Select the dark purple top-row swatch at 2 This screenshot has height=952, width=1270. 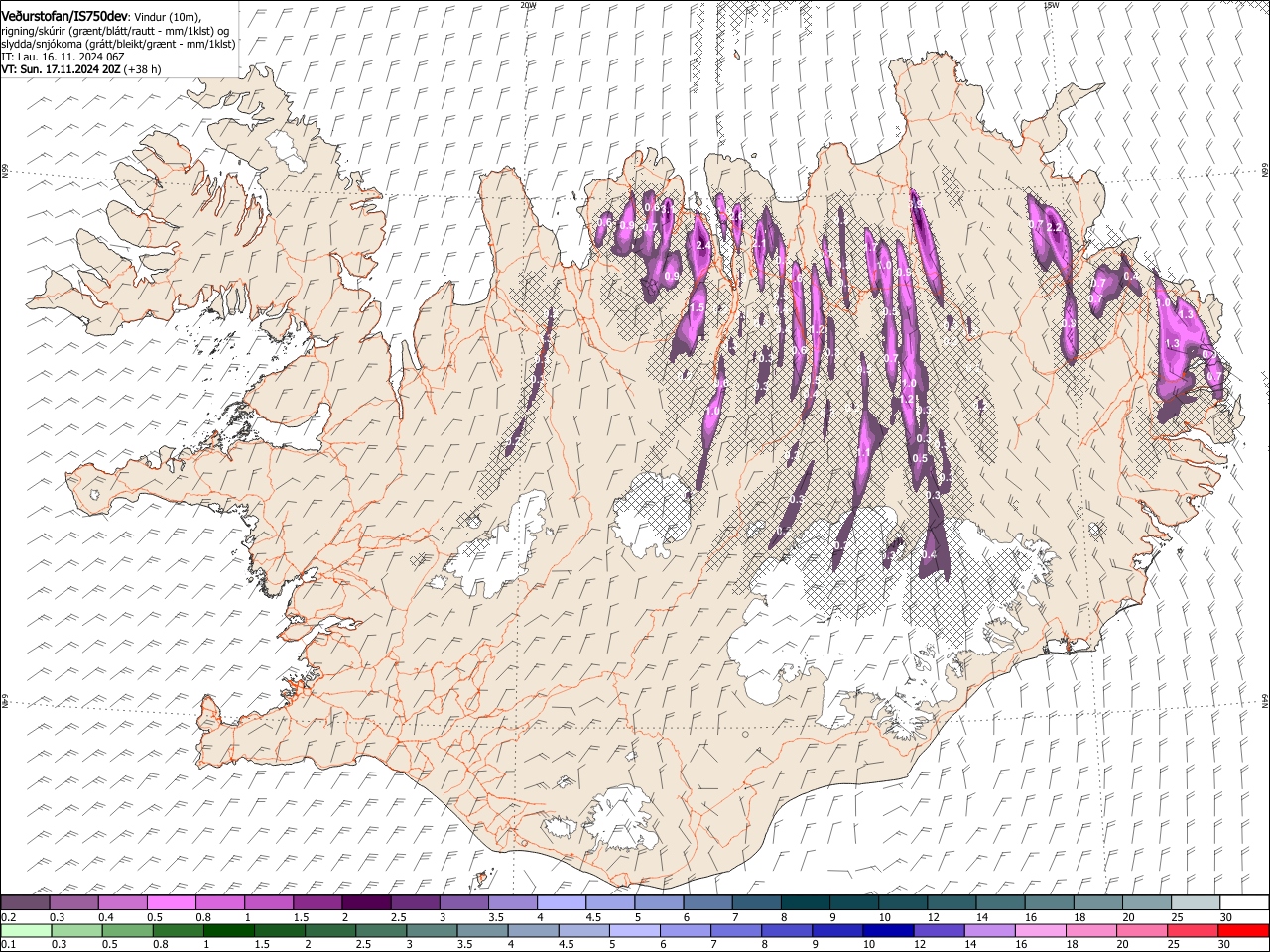coord(365,902)
